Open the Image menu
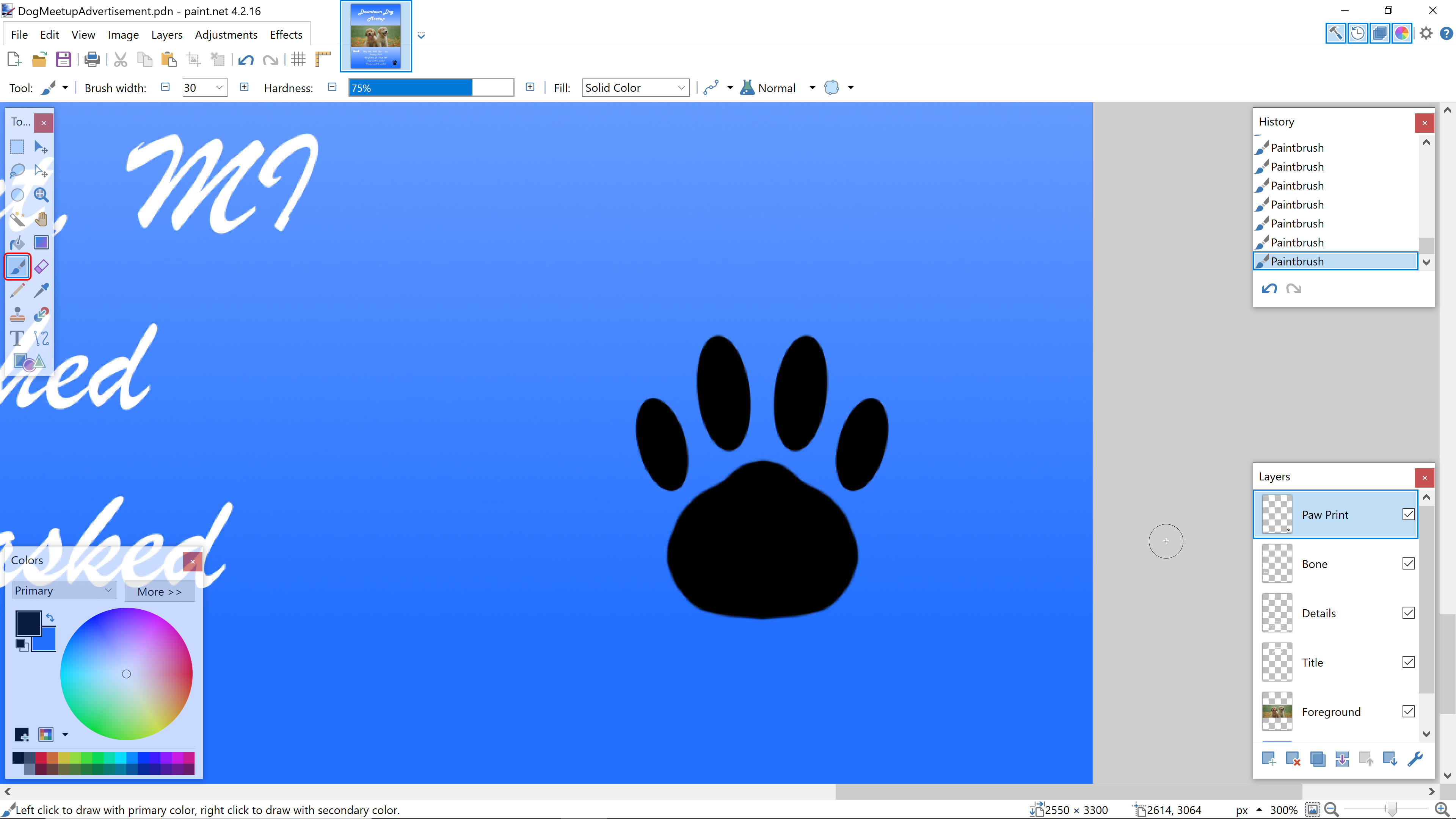This screenshot has width=1456, height=819. [x=123, y=35]
